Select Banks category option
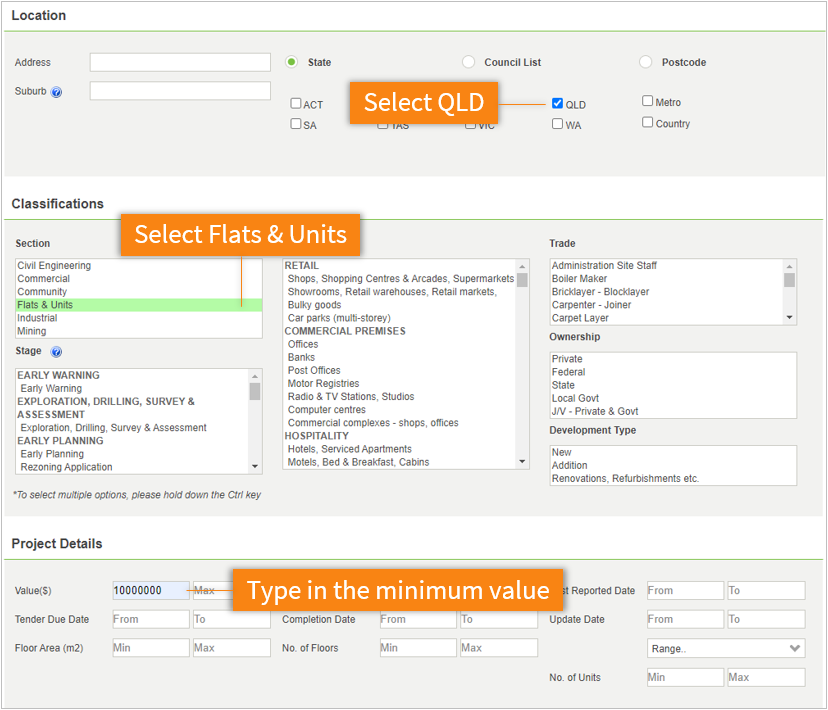The image size is (828, 710). coord(400,357)
